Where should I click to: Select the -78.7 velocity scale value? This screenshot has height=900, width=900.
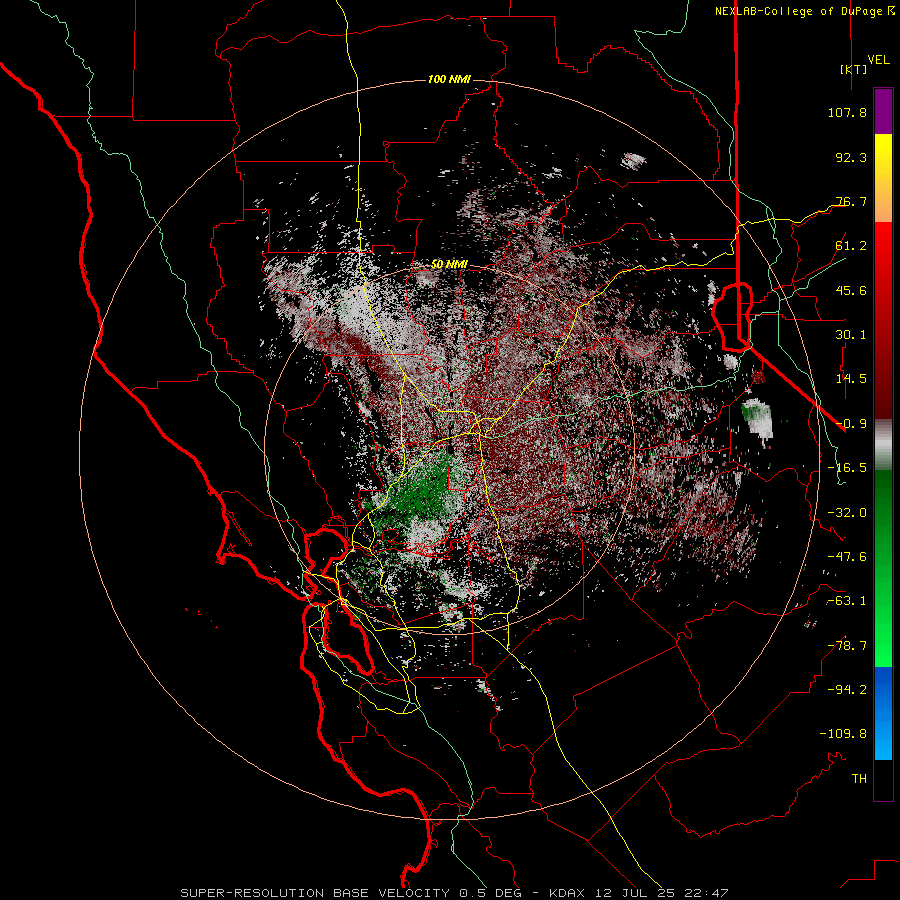point(847,646)
